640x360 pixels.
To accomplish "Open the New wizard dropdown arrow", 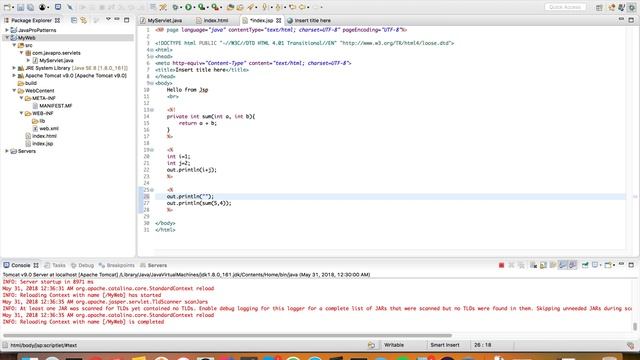I will pyautogui.click(x=13, y=7).
